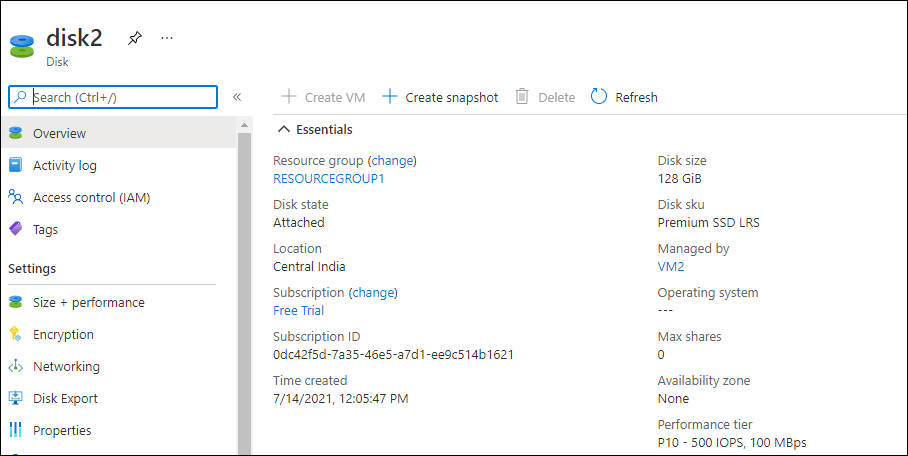Click the P10 performance tier value
Image resolution: width=908 pixels, height=456 pixels.
(732, 443)
